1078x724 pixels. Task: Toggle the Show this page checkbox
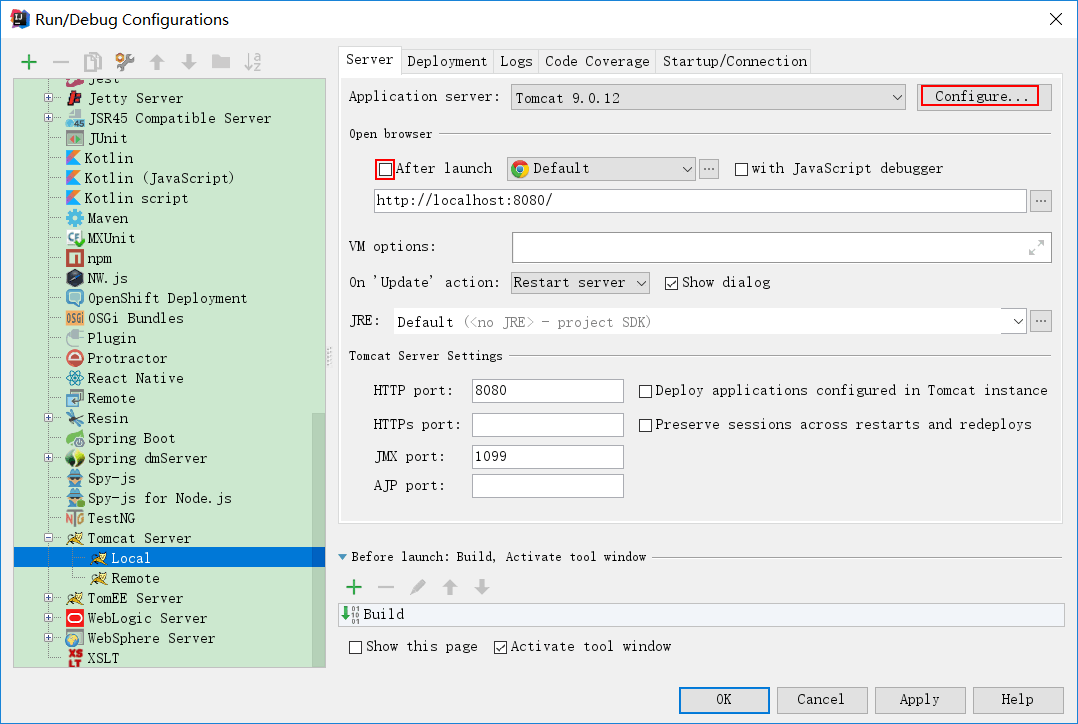tap(355, 648)
